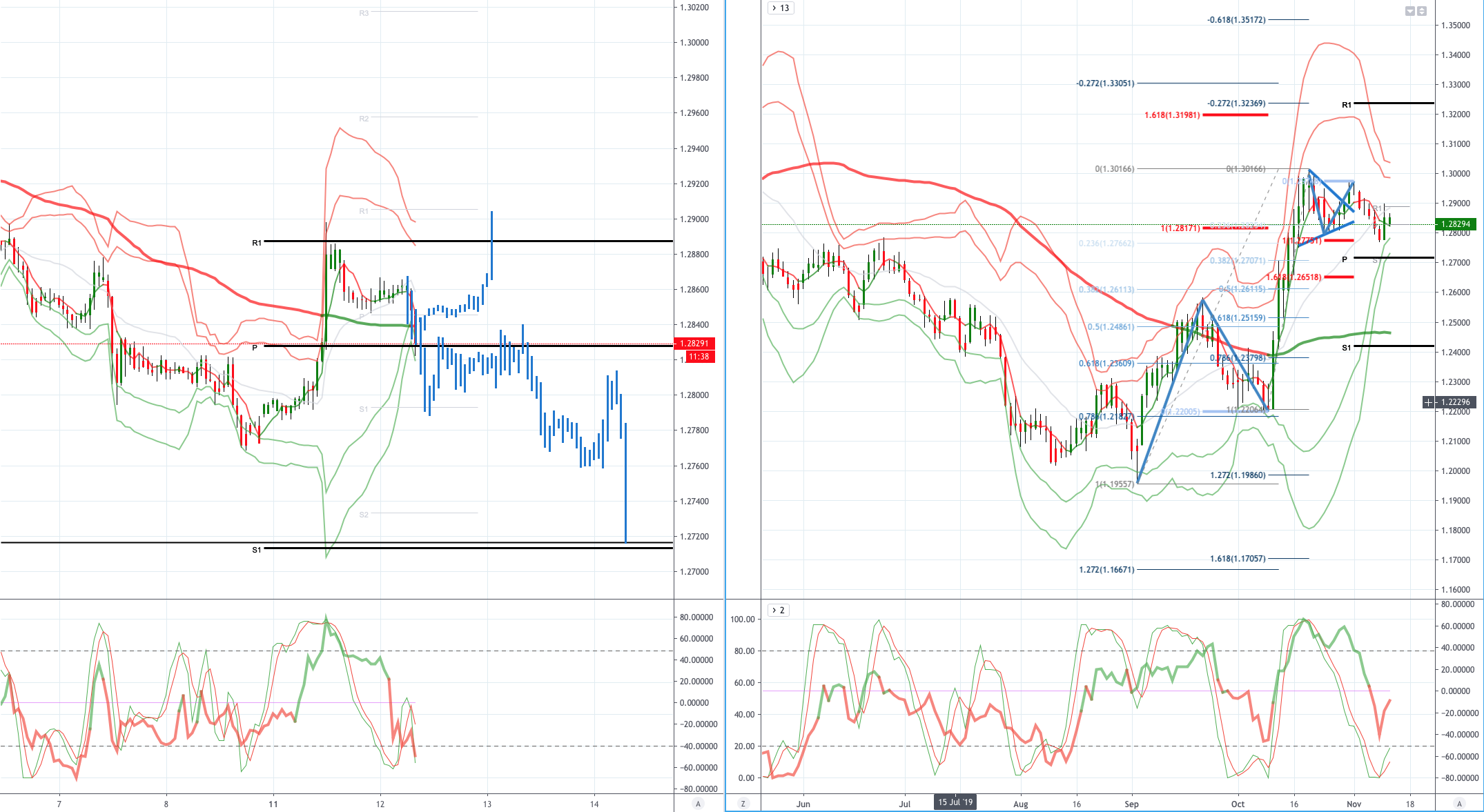
Task: Click the faded R3 pivot label on left chart
Action: [364, 13]
